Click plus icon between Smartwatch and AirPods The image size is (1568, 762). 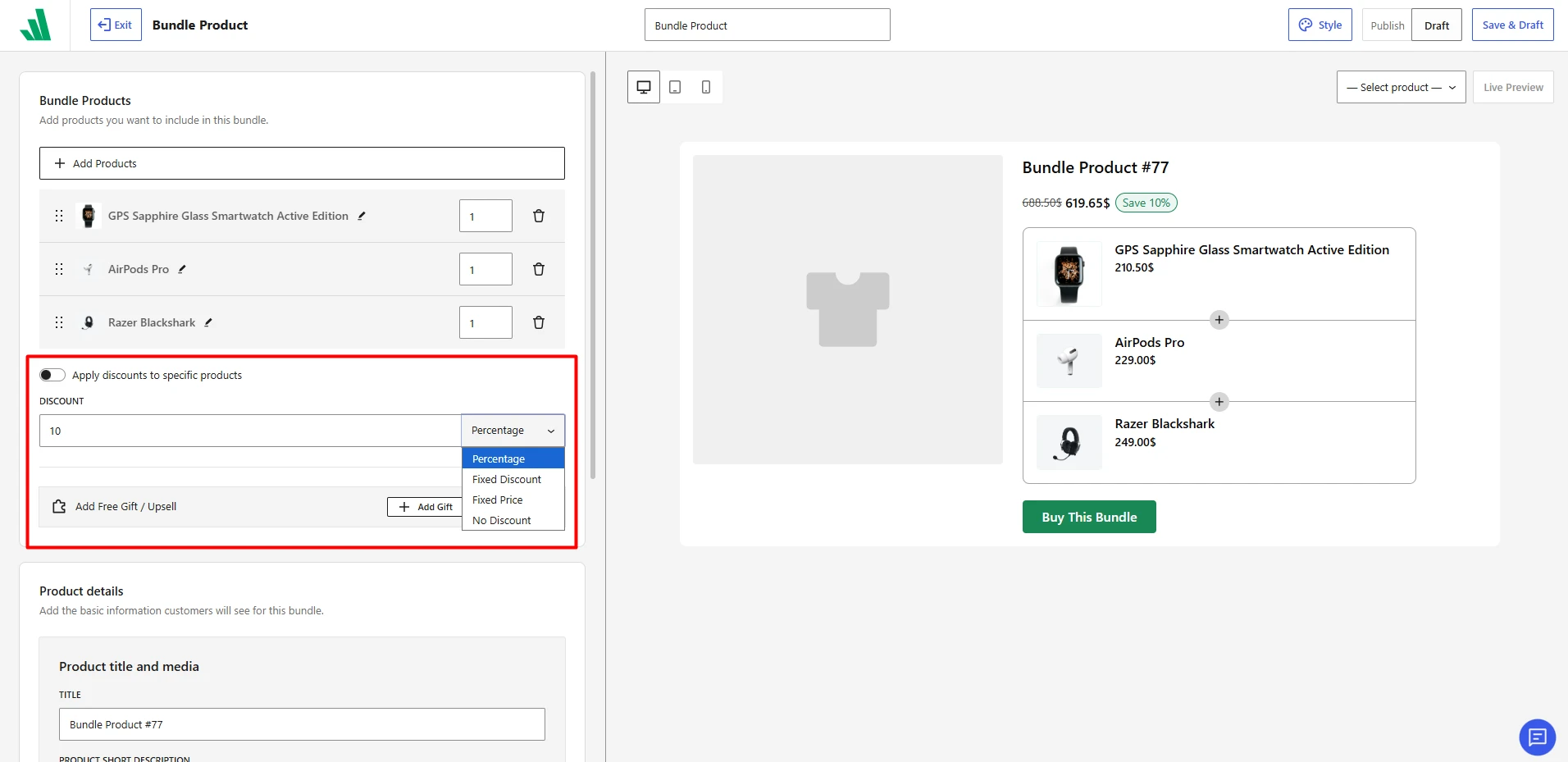[x=1219, y=320]
